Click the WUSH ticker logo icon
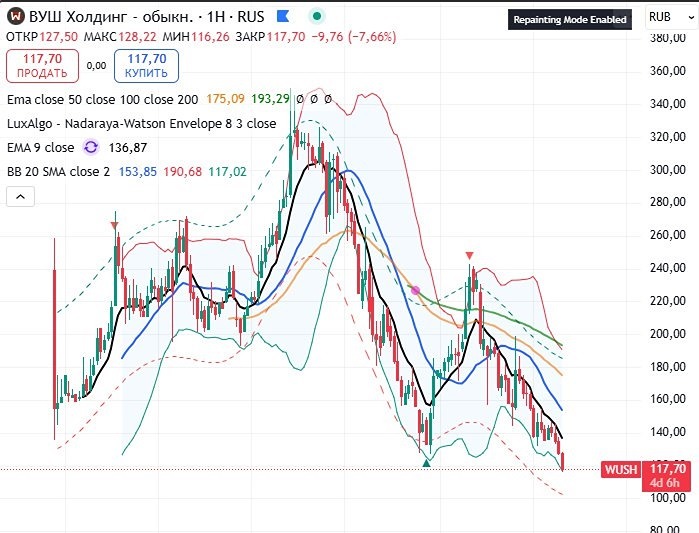Screen dimensions: 699x533 click(16, 16)
